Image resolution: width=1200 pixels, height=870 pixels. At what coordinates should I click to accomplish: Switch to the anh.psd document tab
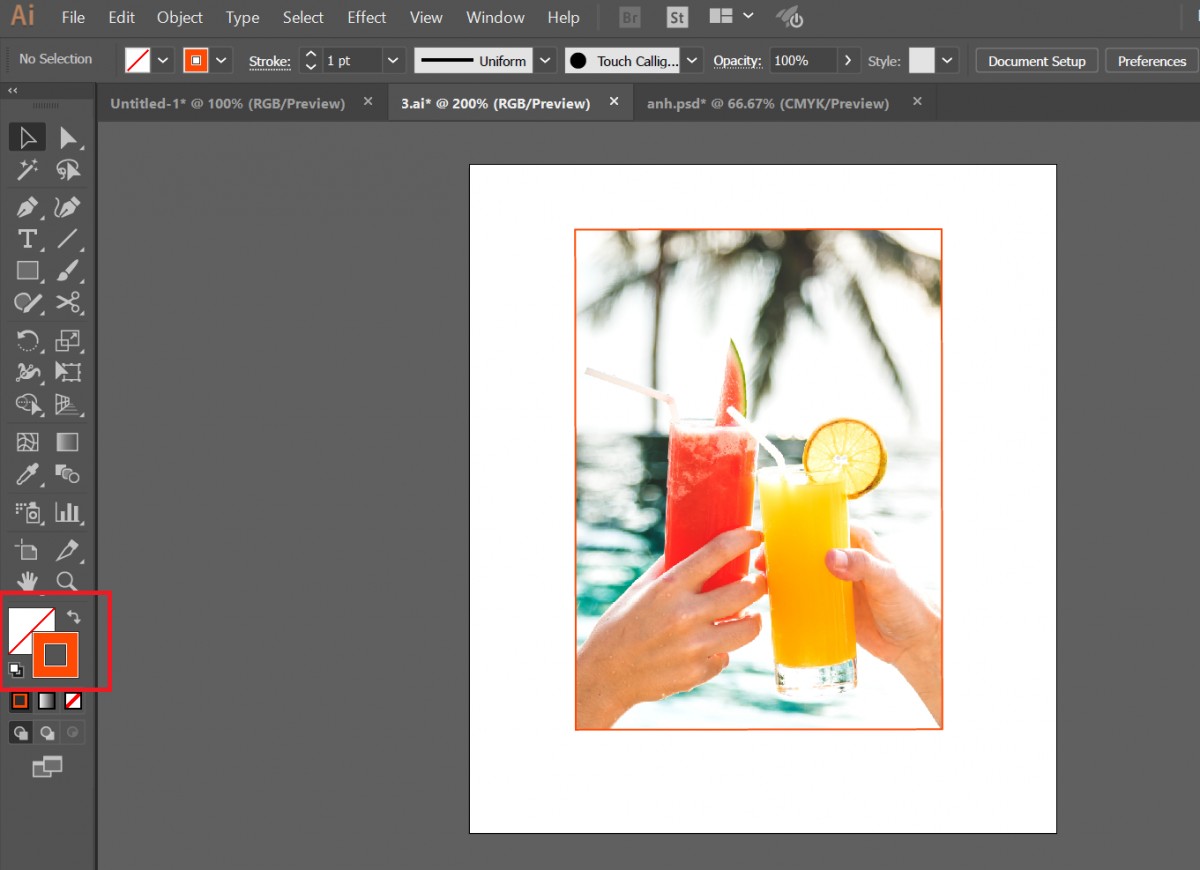coord(767,103)
